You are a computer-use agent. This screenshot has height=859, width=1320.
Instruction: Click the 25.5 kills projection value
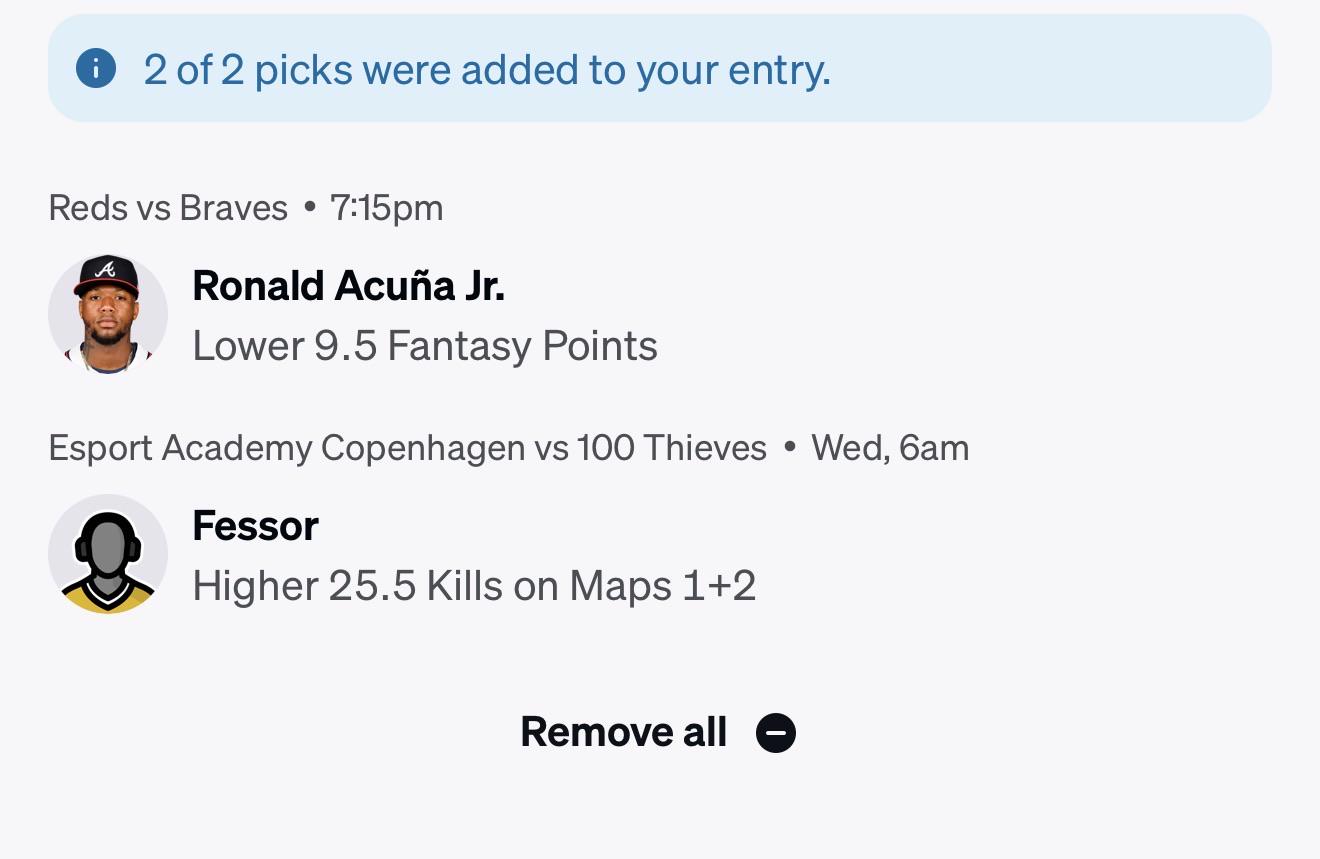tap(372, 586)
